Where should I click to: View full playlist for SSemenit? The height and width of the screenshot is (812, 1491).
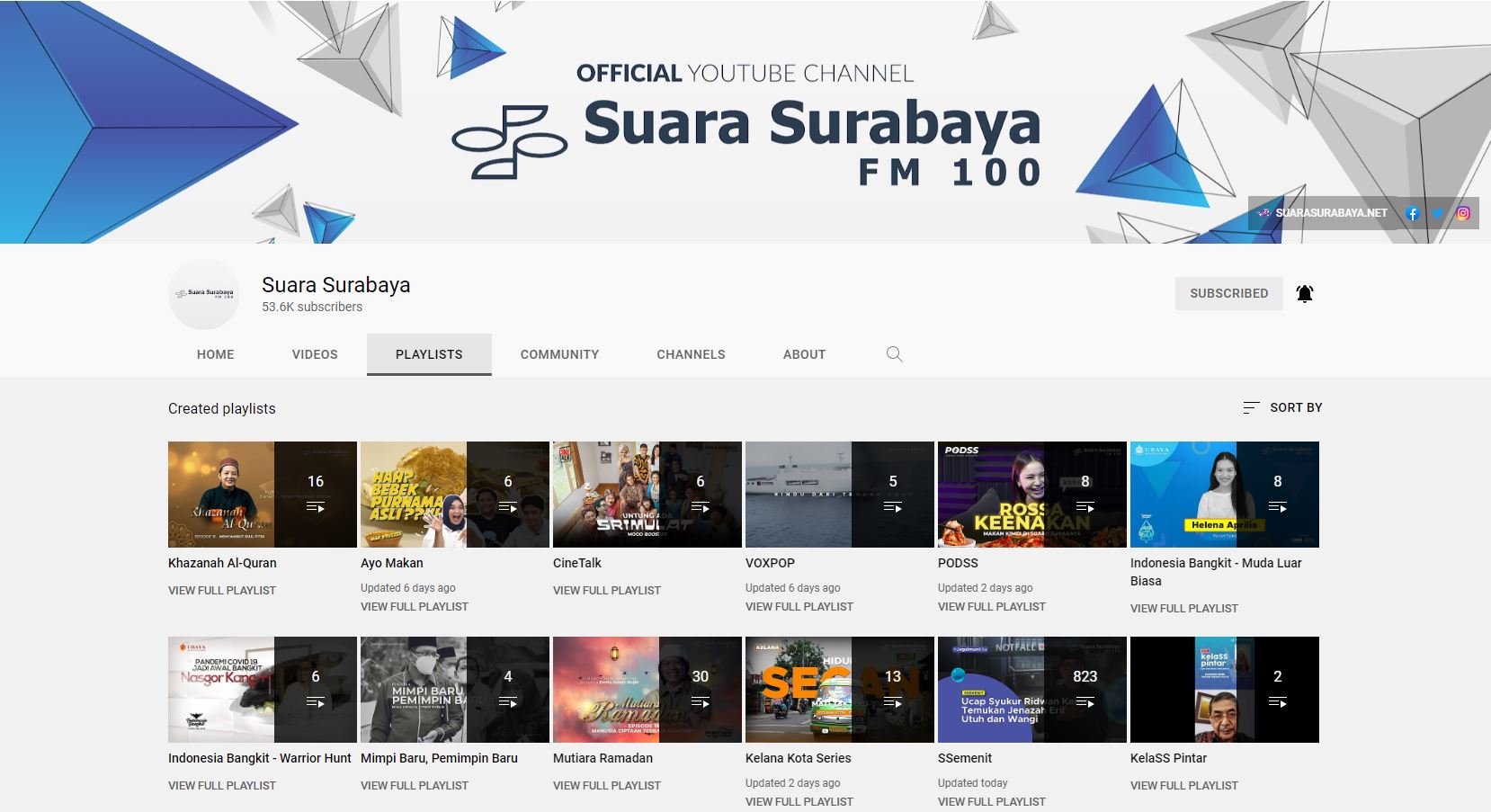coord(992,802)
